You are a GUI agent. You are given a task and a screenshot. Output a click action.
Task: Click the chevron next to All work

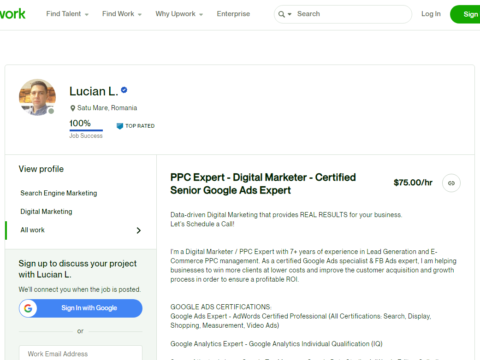tap(139, 230)
